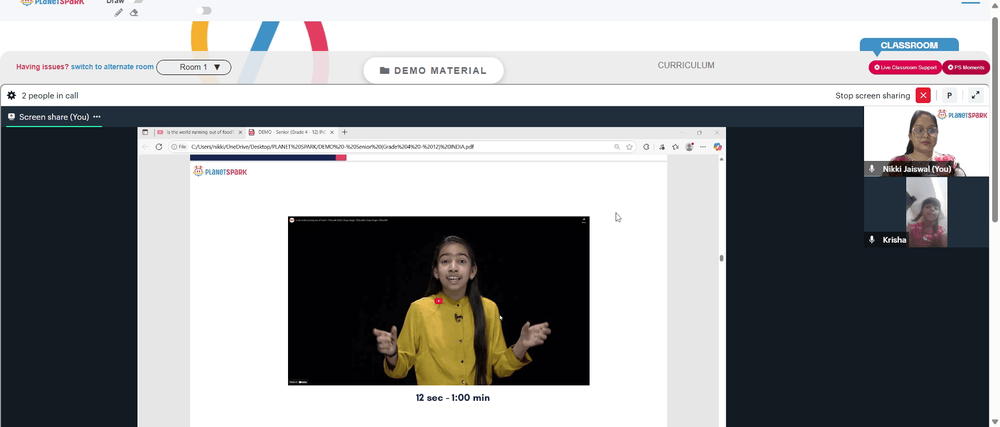The image size is (1000, 427).
Task: Open the favorites list icon
Action: click(x=675, y=147)
